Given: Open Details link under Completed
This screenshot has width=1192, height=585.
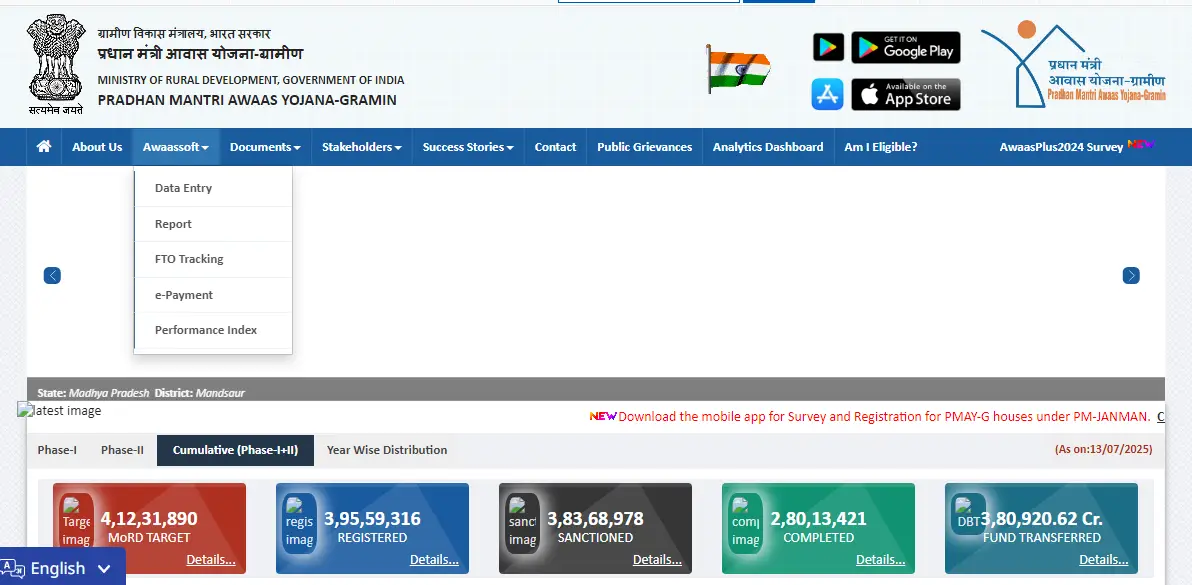Looking at the screenshot, I should point(880,560).
